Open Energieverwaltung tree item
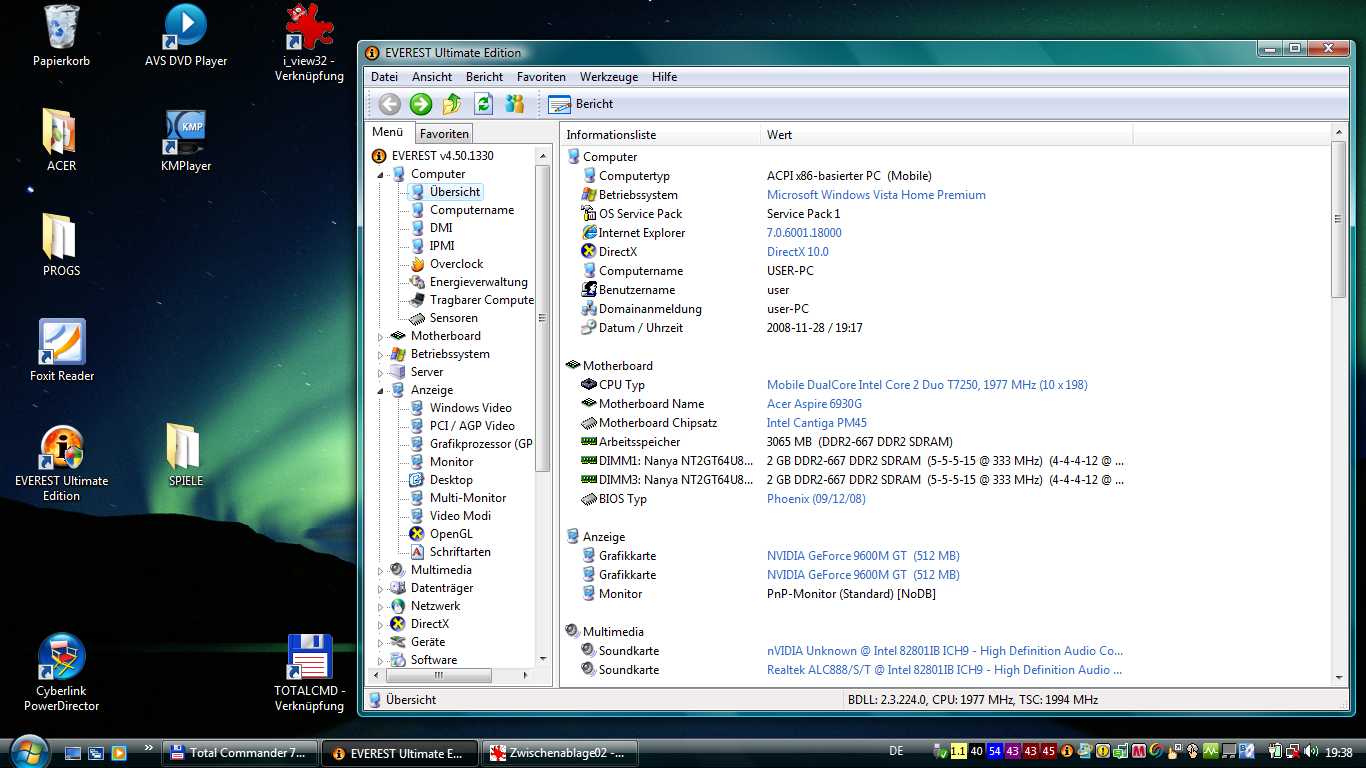This screenshot has width=1366, height=768. (478, 282)
